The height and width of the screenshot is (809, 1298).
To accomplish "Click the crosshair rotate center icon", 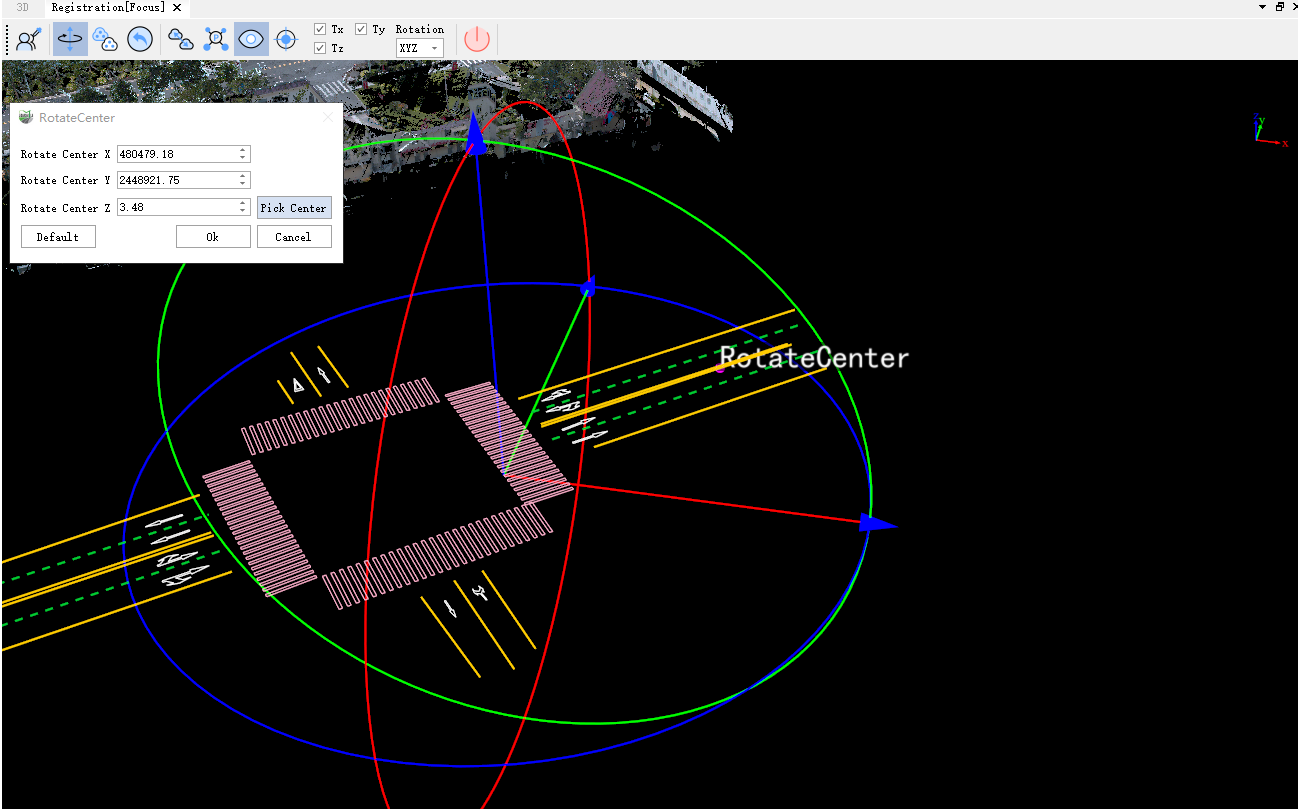I will [286, 39].
